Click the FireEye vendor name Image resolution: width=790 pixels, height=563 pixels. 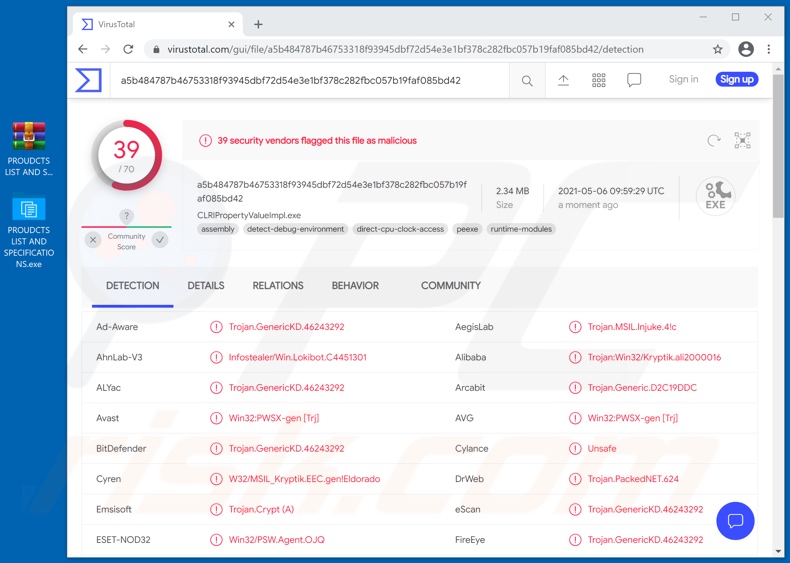(470, 540)
